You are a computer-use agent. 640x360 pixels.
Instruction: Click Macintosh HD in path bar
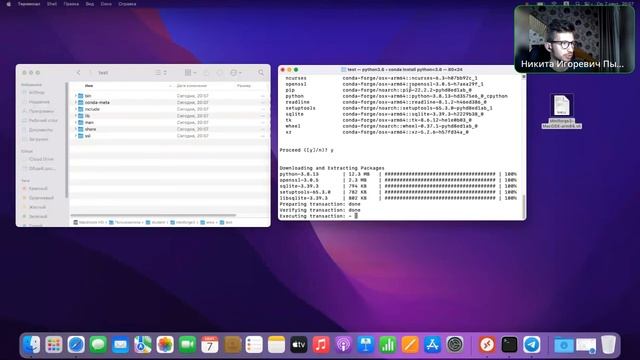[x=89, y=222]
